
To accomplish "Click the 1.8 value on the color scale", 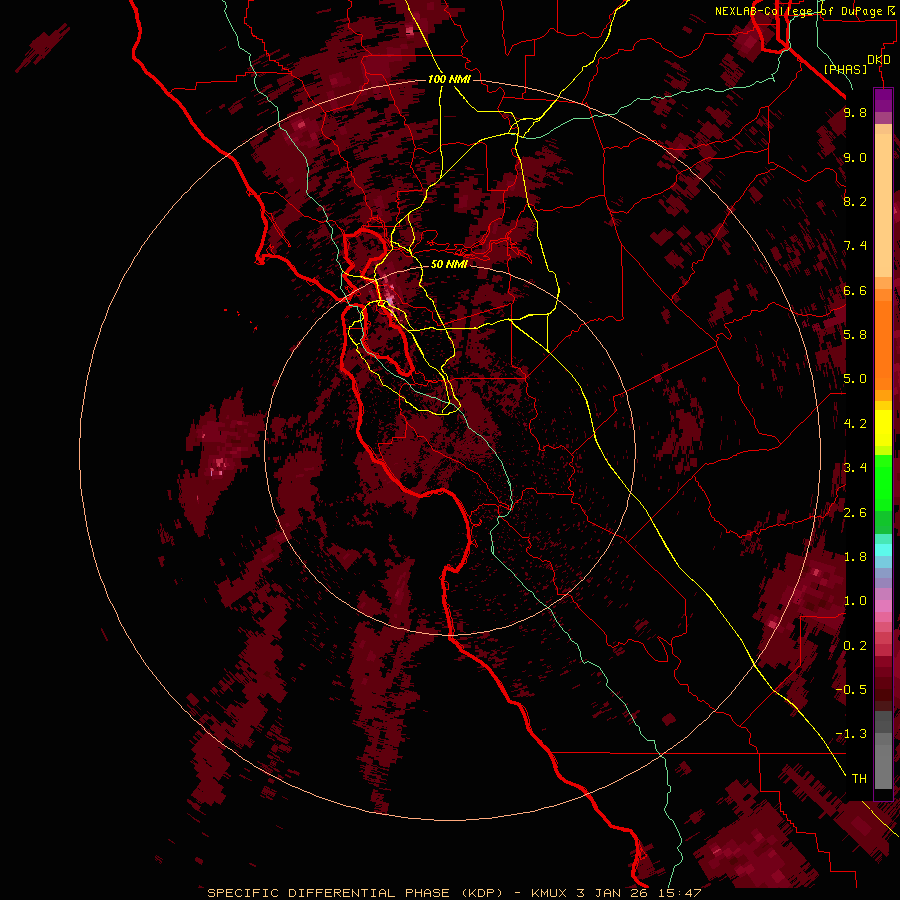I will pos(855,557).
